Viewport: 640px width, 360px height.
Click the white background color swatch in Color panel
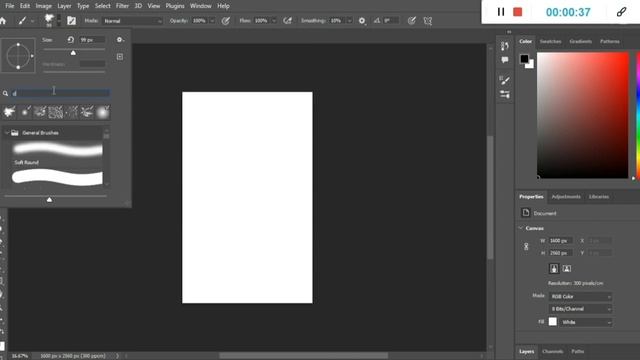click(x=530, y=65)
